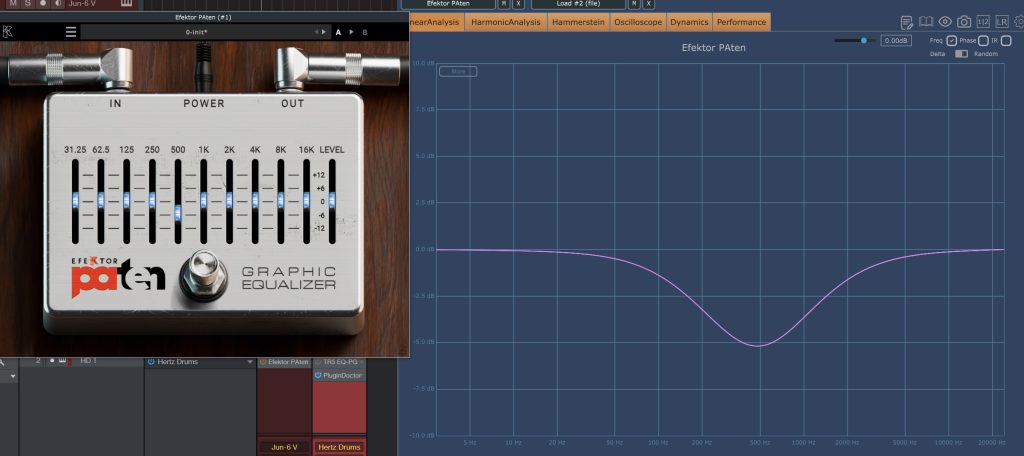
Task: Click the Hertz Drums power icon
Action: pos(150,361)
